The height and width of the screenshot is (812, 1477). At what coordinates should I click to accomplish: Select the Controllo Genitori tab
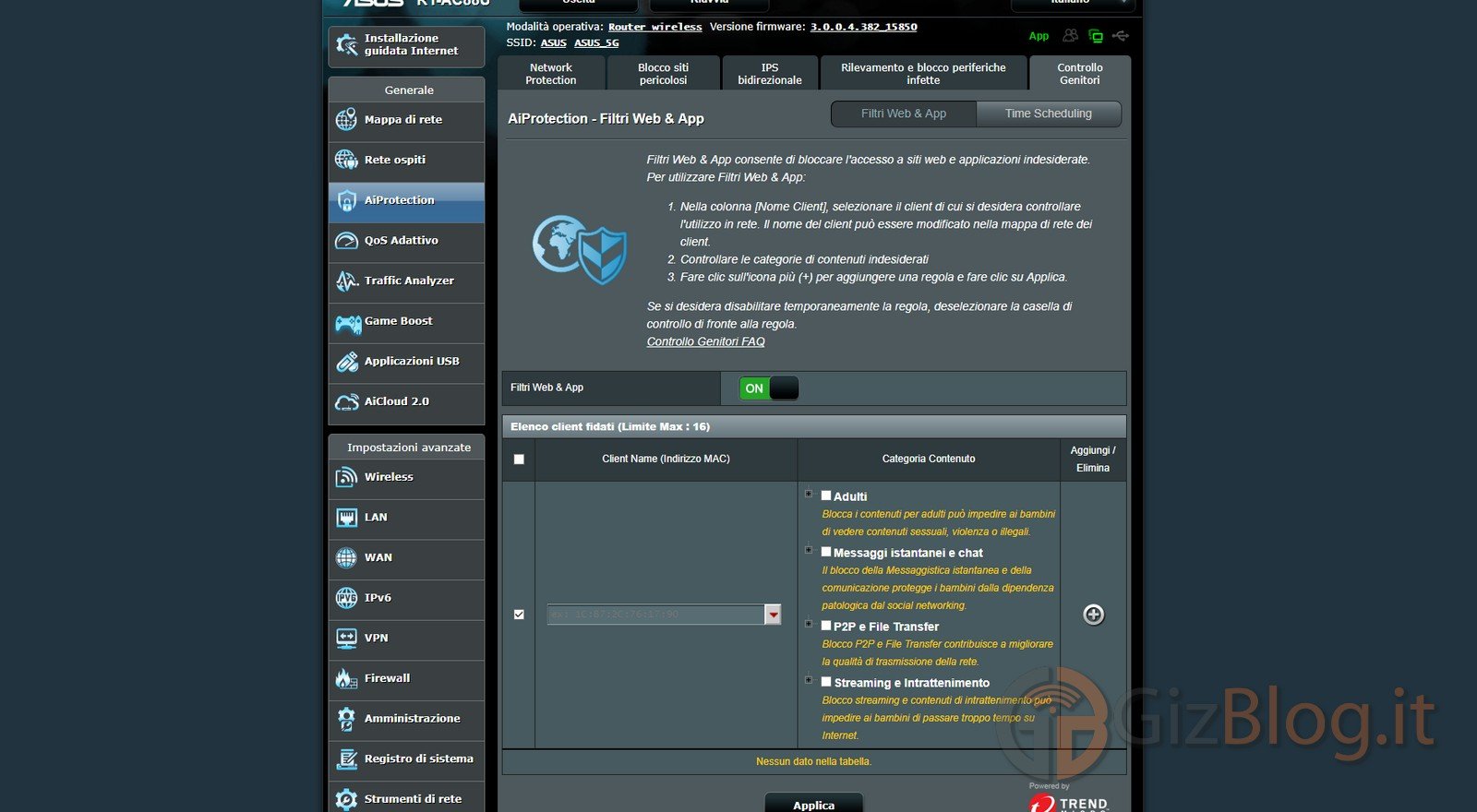point(1080,74)
